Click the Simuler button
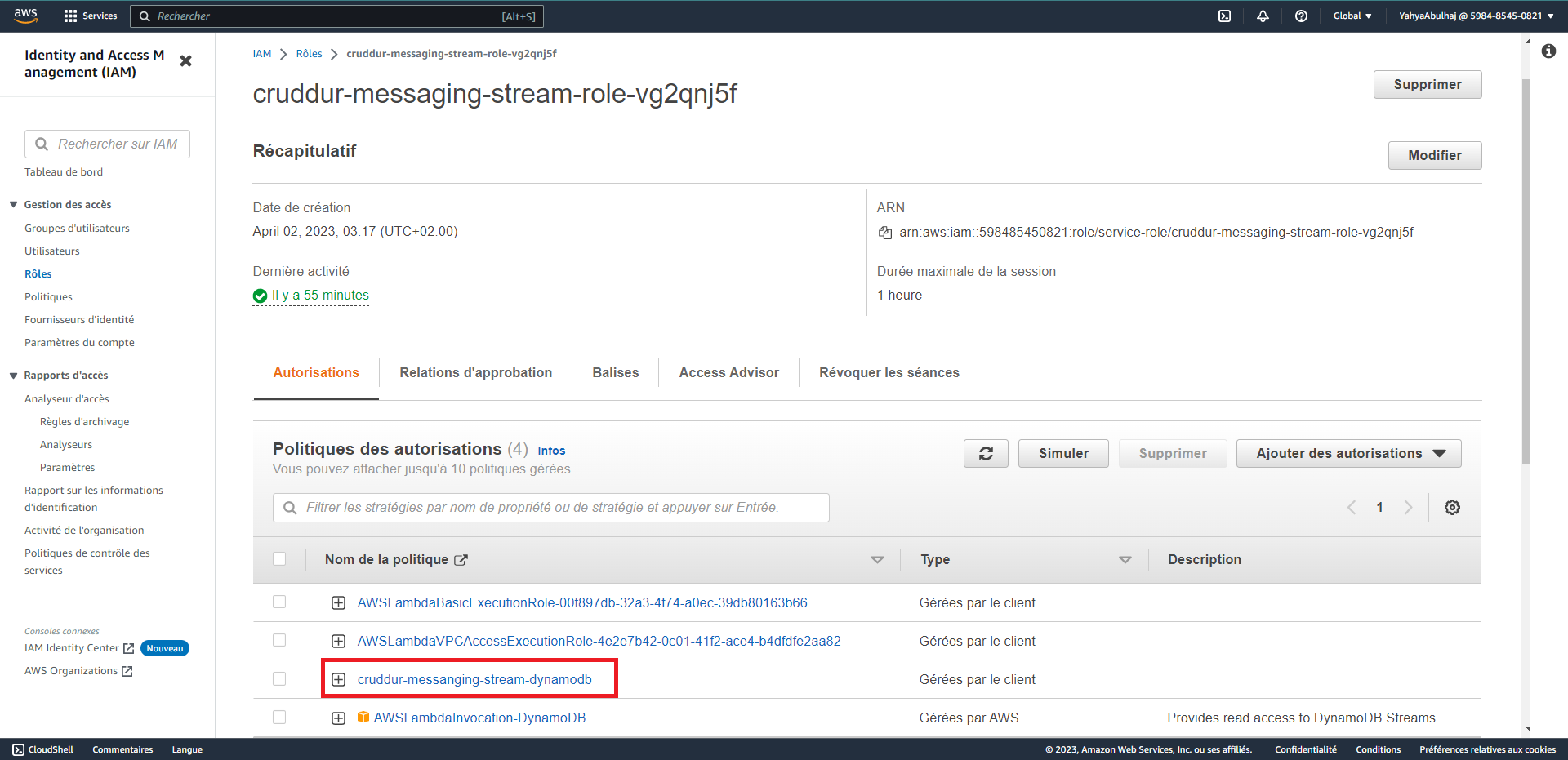Viewport: 1568px width, 760px height. pos(1063,453)
